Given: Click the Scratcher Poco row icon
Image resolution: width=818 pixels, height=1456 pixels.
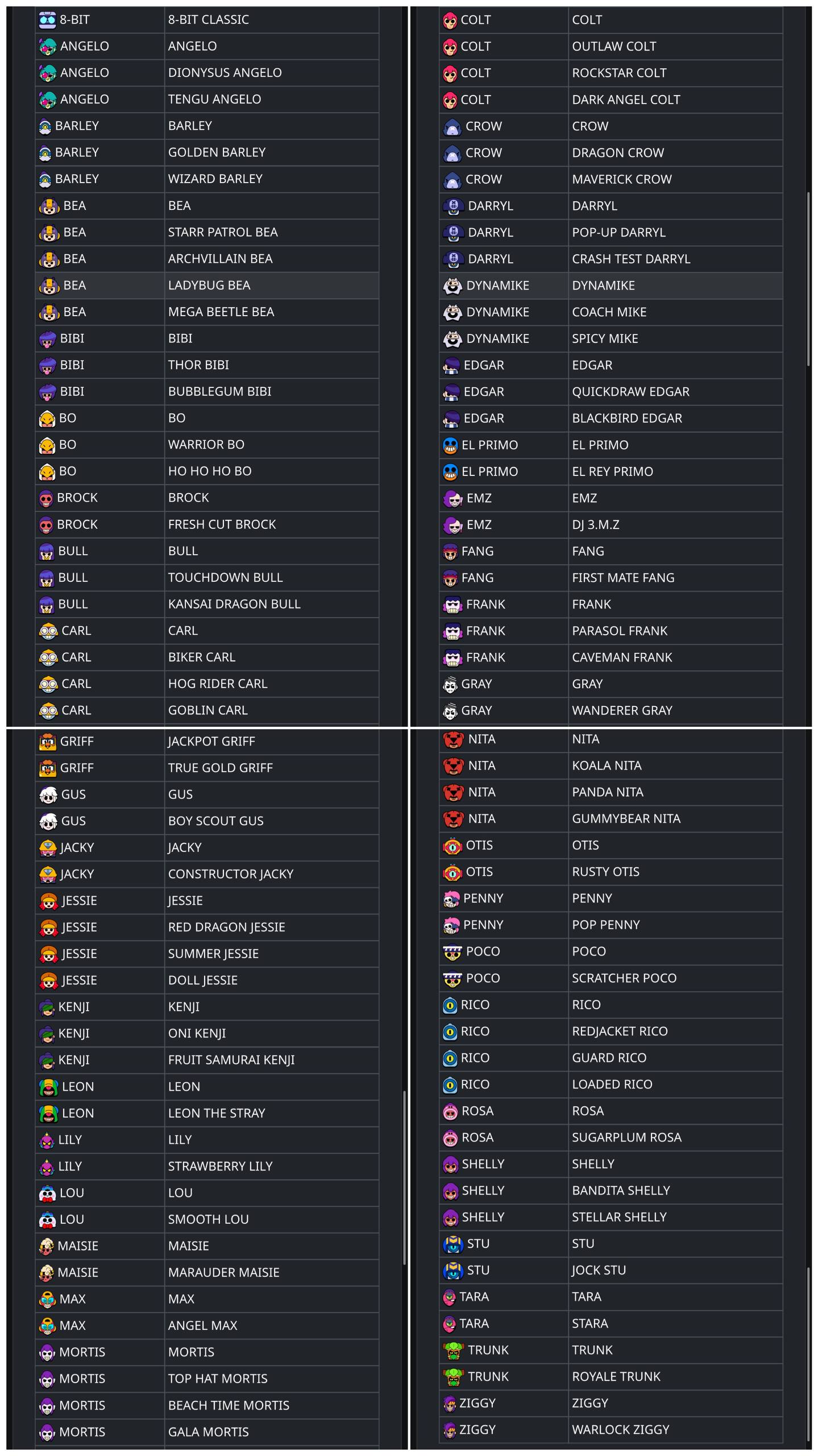Looking at the screenshot, I should point(452,978).
